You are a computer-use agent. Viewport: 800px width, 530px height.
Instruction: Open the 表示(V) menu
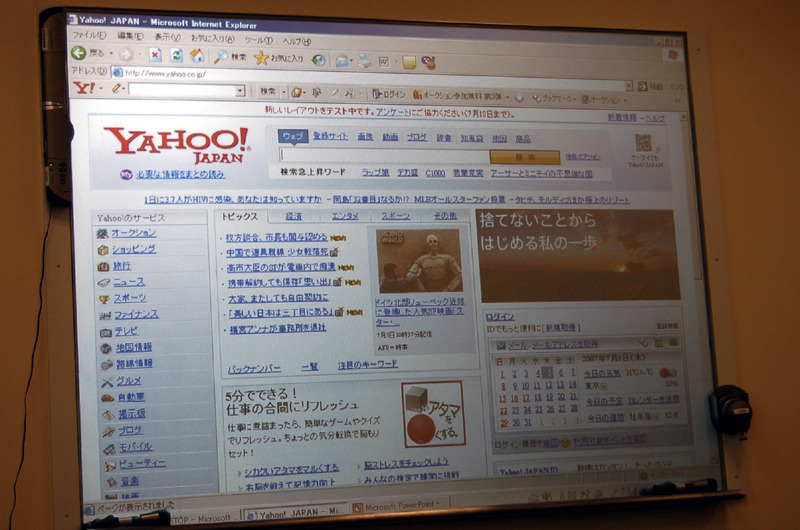pyautogui.click(x=167, y=37)
